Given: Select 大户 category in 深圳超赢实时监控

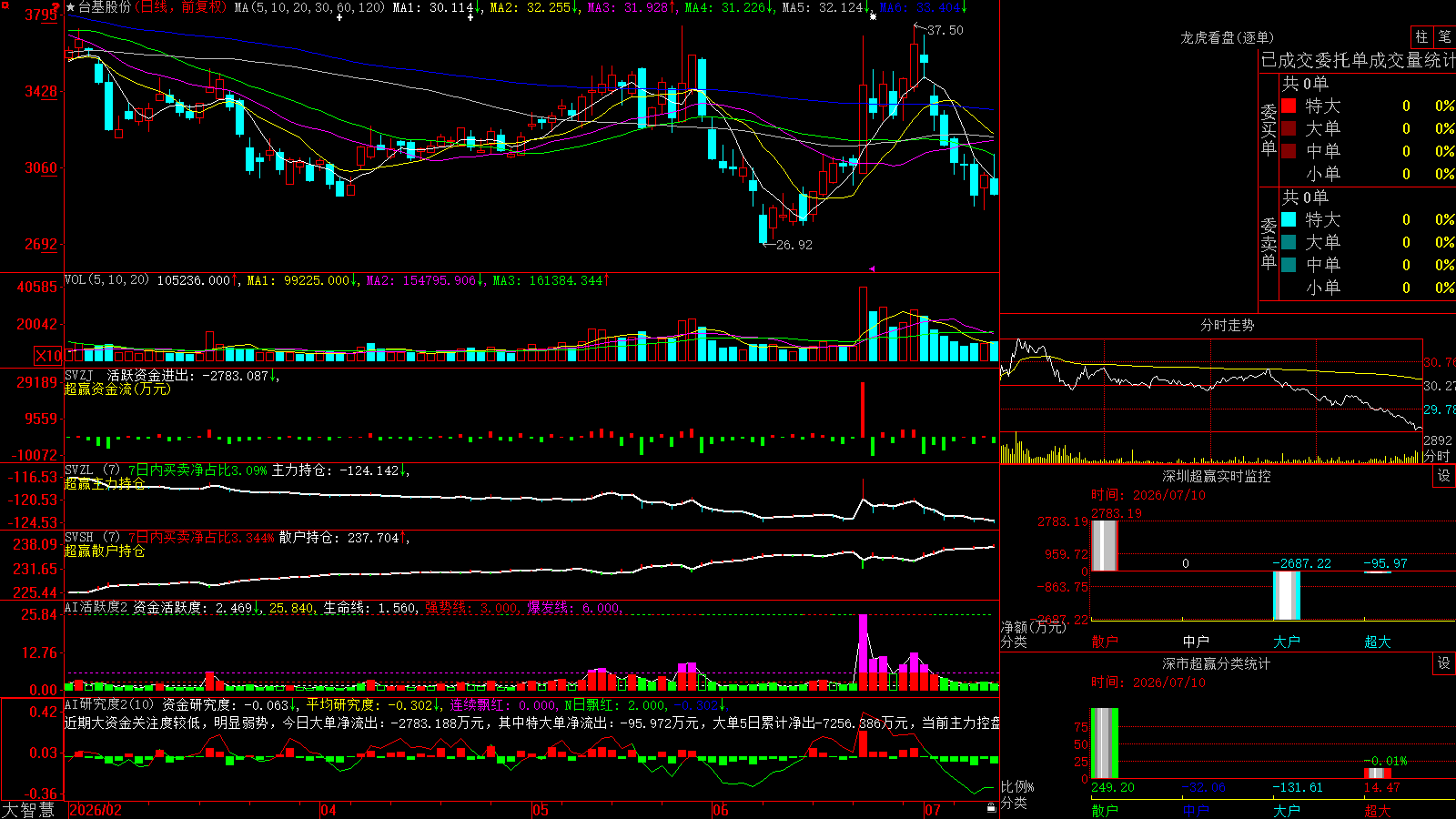Looking at the screenshot, I should (x=1287, y=642).
